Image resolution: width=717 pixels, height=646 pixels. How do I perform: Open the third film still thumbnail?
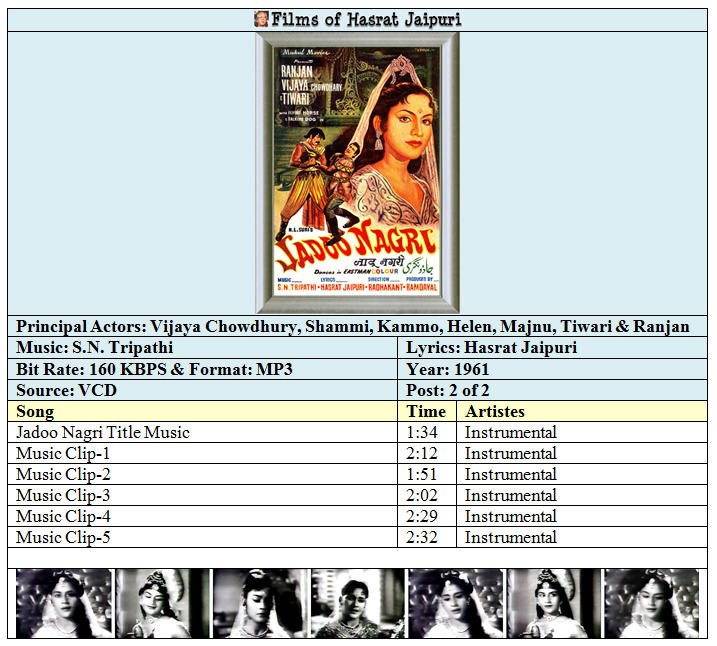pos(261,603)
